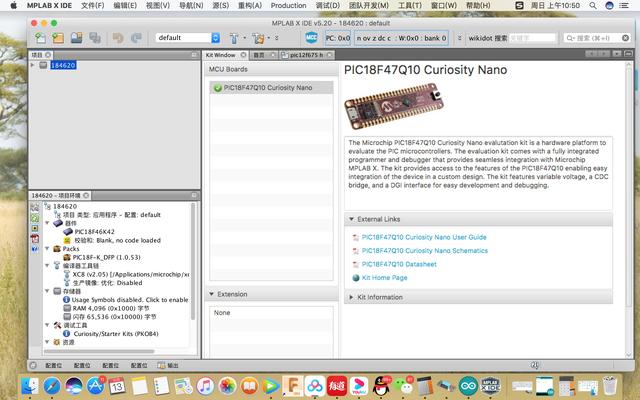Click the Redo arrow icon

click(x=136, y=38)
